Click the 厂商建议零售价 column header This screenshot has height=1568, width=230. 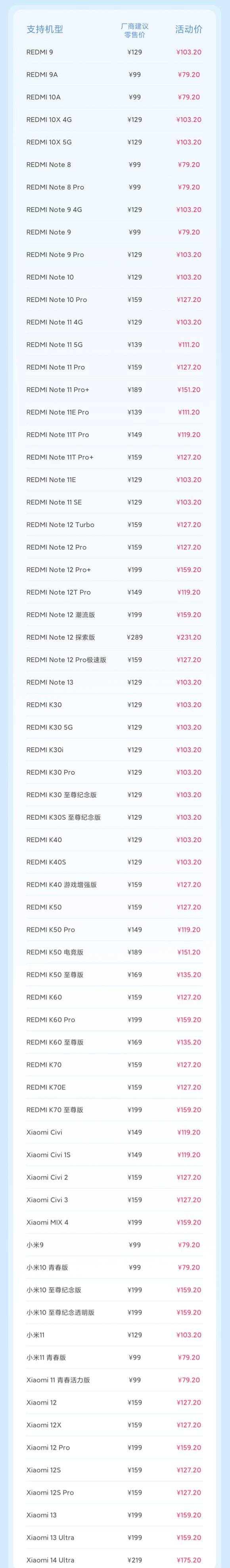click(135, 31)
